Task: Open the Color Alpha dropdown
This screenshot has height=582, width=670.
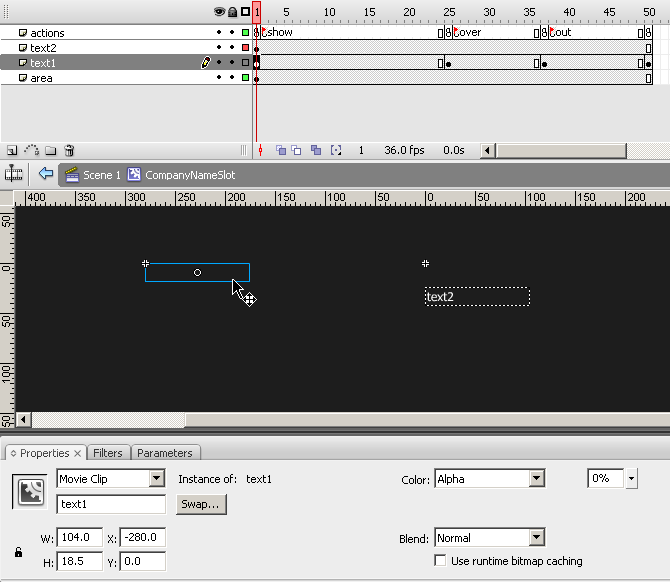Action: point(537,479)
